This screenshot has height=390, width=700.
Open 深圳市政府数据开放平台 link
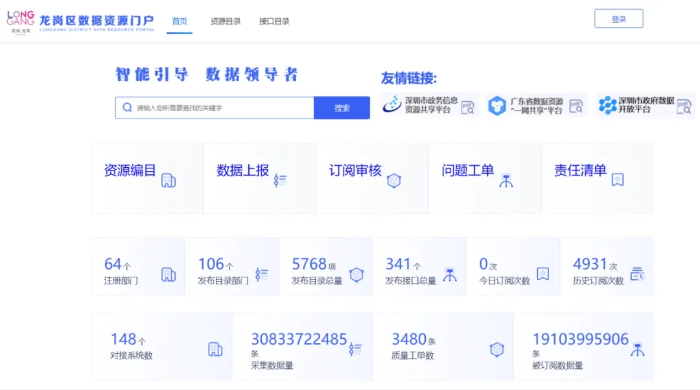point(645,105)
